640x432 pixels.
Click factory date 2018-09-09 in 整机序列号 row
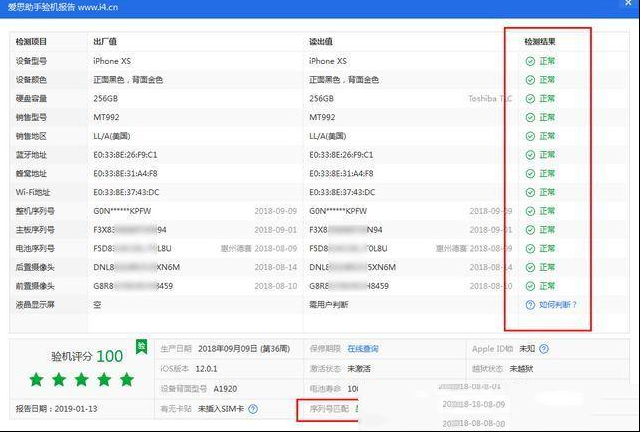click(276, 211)
